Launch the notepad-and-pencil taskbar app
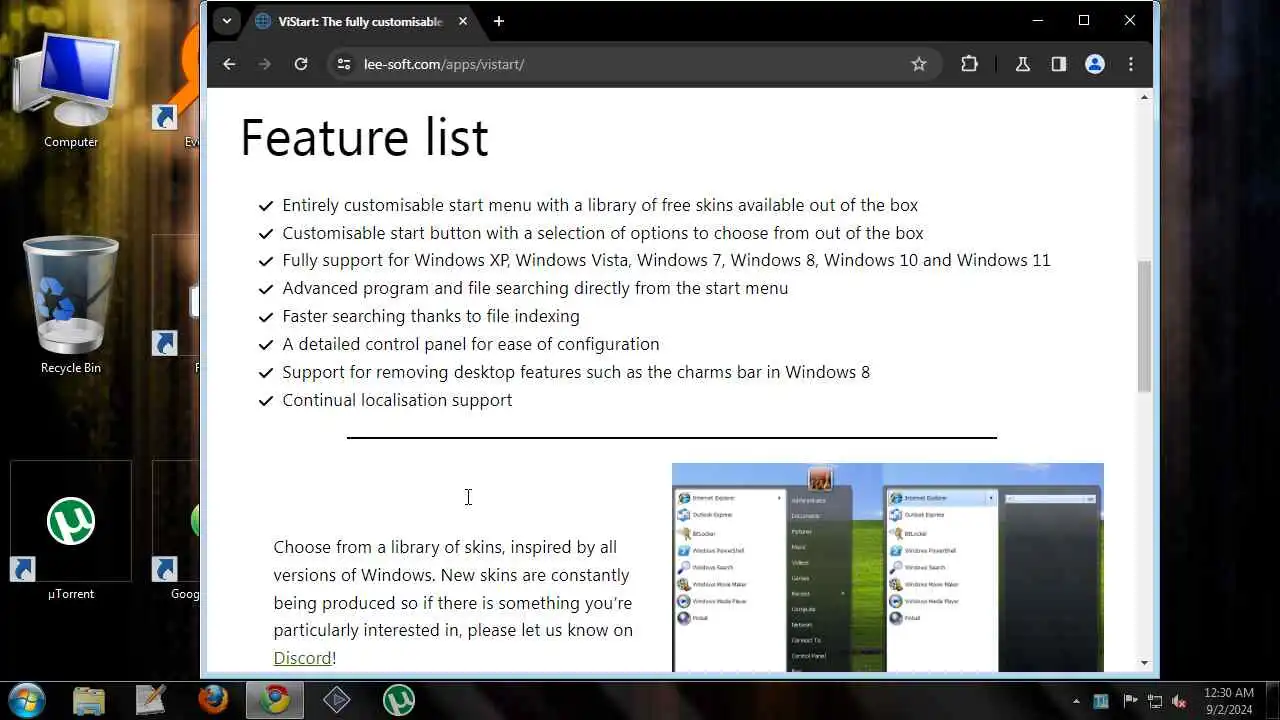 (151, 700)
